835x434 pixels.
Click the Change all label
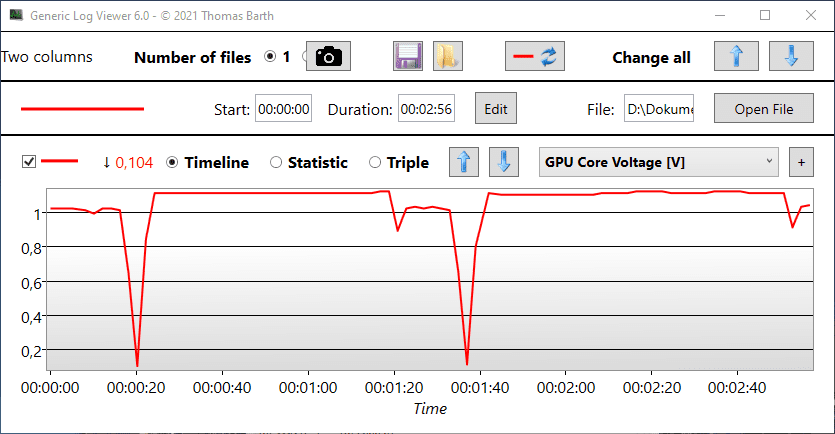(651, 58)
